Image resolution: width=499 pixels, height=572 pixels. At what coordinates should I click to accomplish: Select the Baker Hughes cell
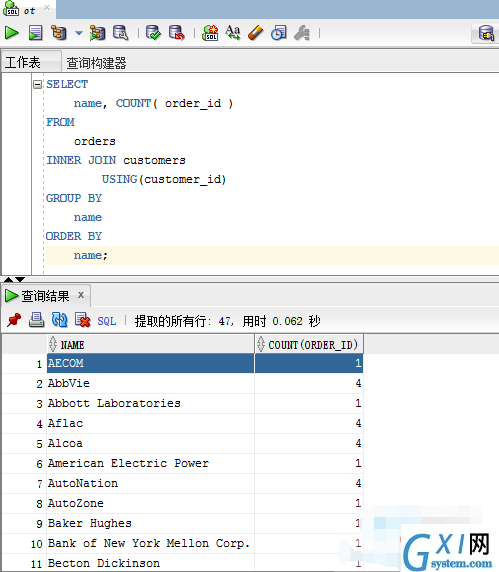151,523
